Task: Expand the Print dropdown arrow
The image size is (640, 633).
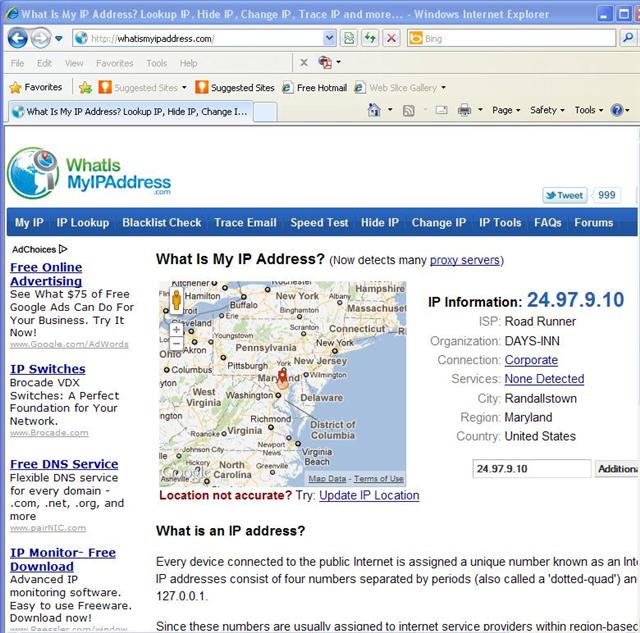Action: click(x=480, y=110)
